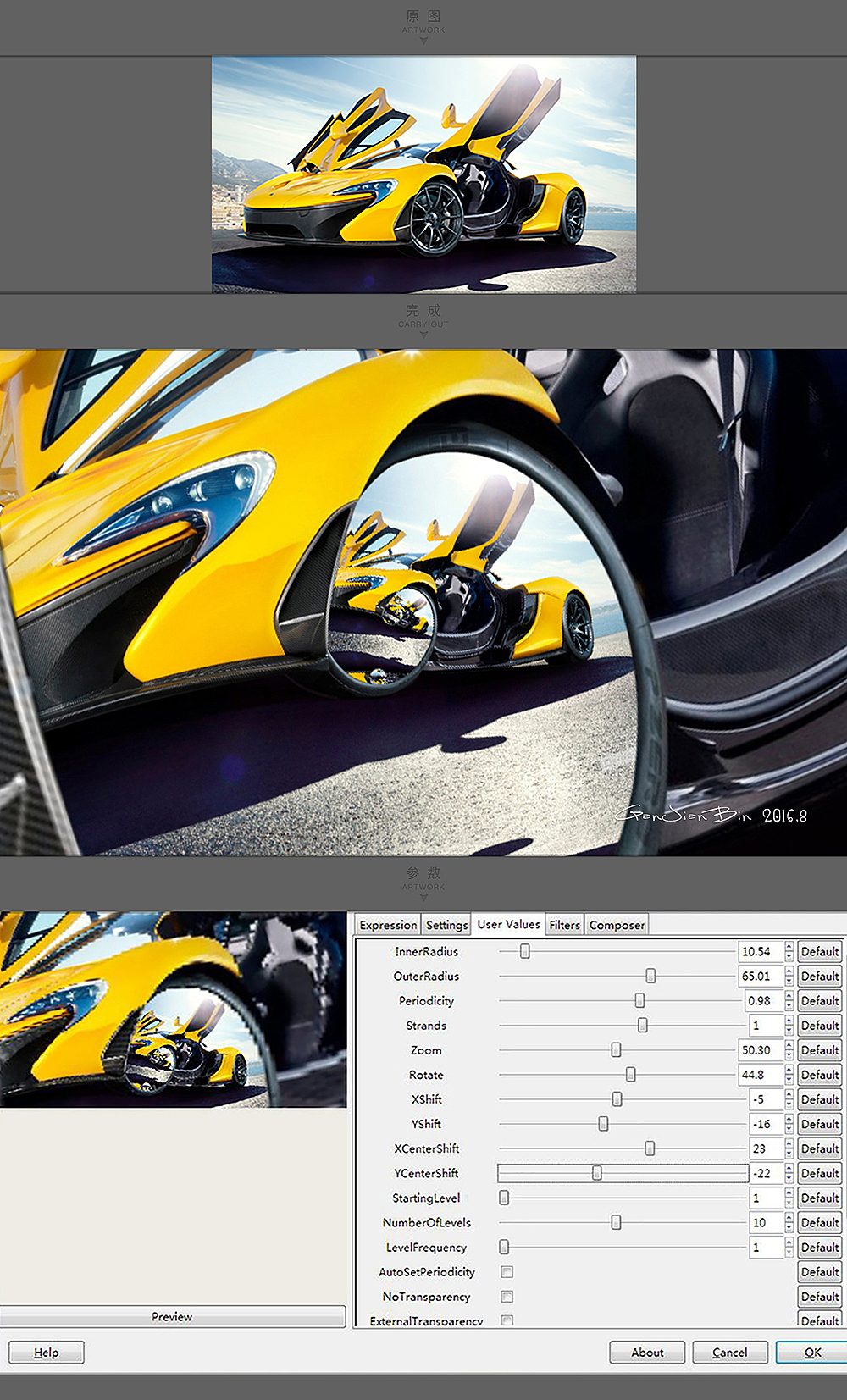Click the YShift spinner arrows
The image size is (847, 1400).
789,1124
